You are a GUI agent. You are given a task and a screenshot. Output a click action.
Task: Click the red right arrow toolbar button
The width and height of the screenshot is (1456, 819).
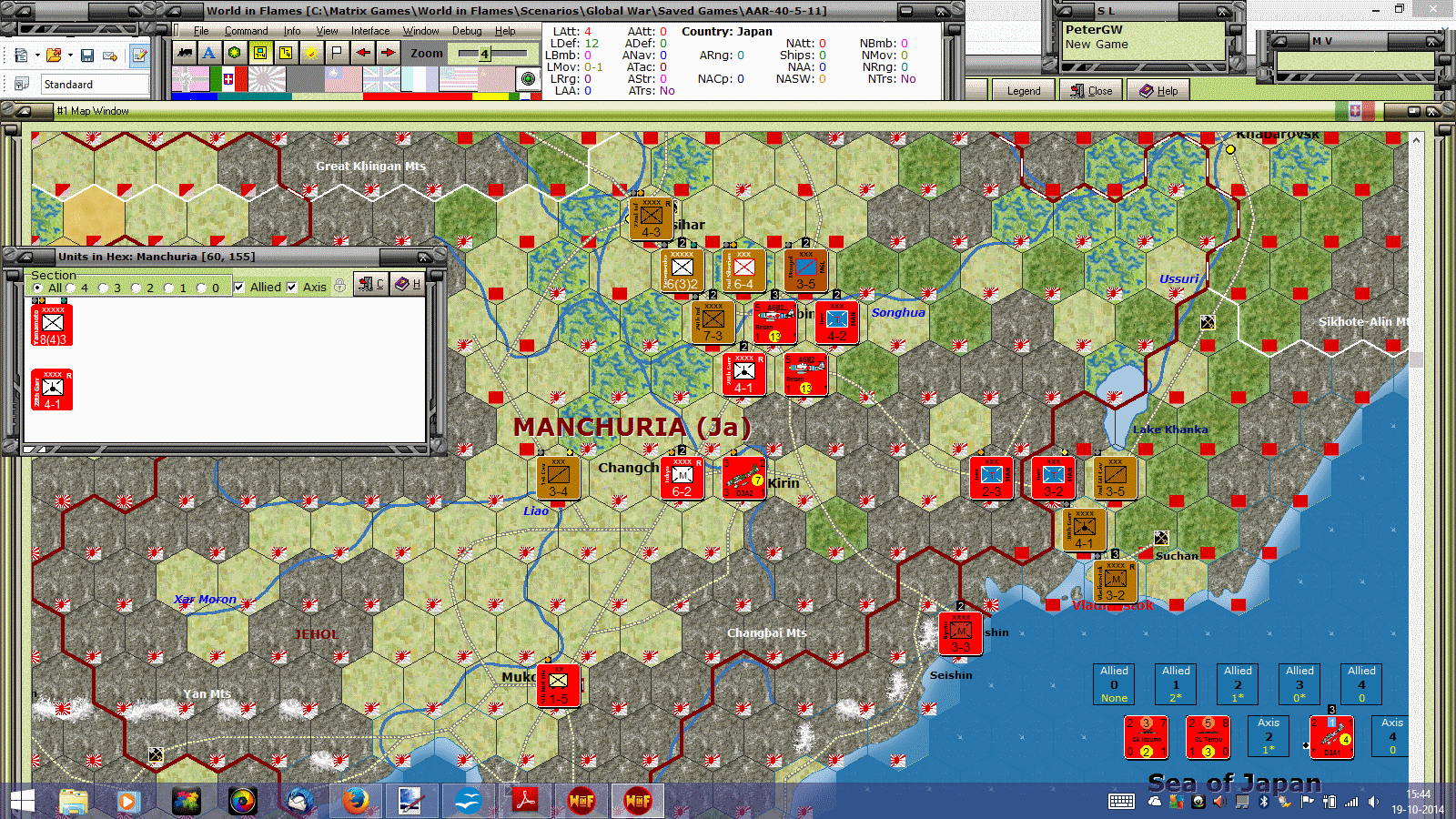coord(388,53)
